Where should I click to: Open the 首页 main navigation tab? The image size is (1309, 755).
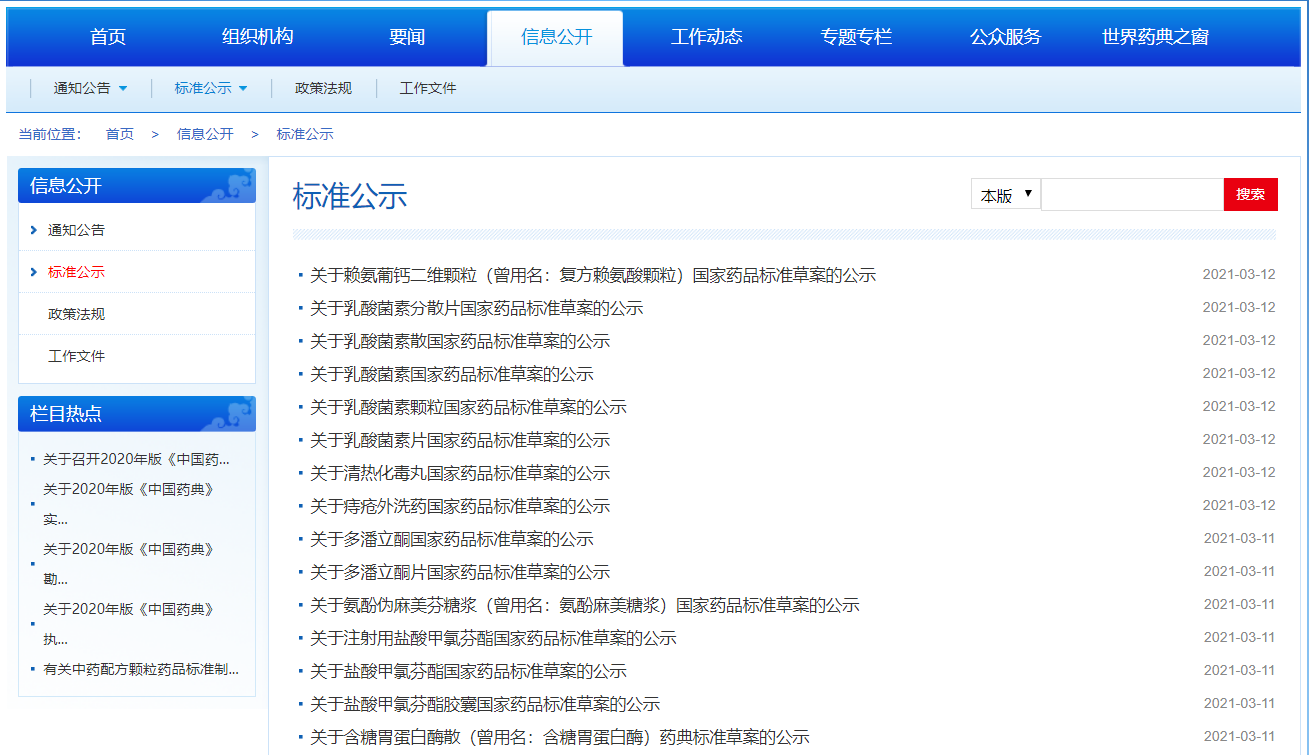click(108, 37)
